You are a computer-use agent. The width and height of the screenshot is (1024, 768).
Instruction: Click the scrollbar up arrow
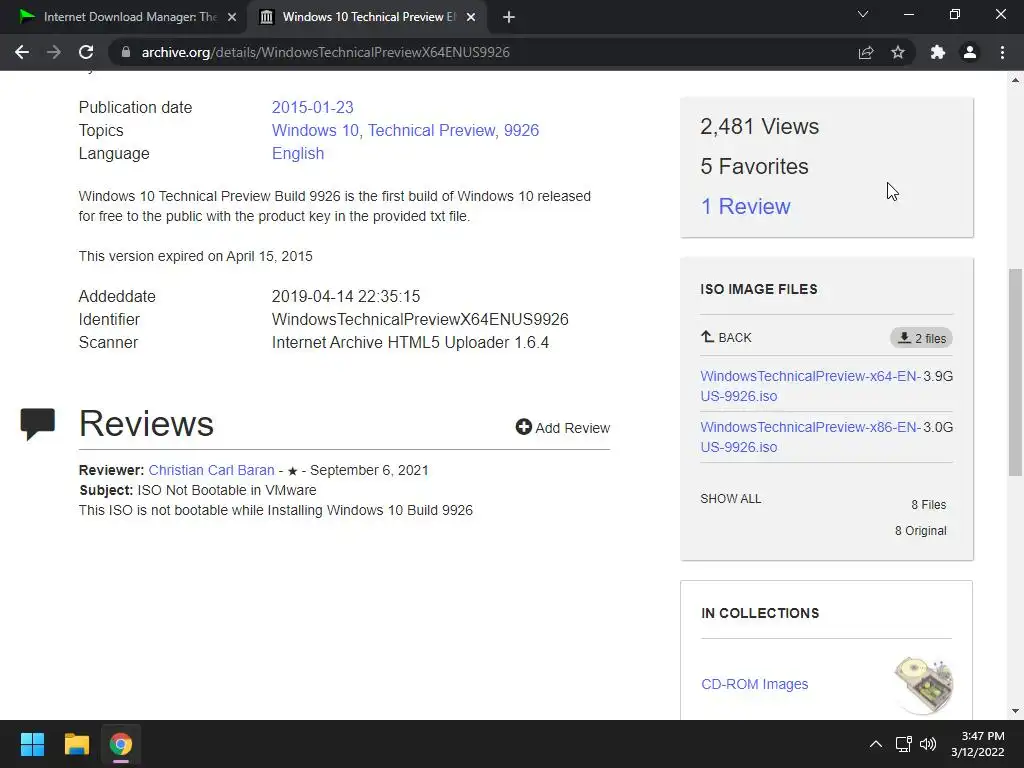(x=1015, y=80)
